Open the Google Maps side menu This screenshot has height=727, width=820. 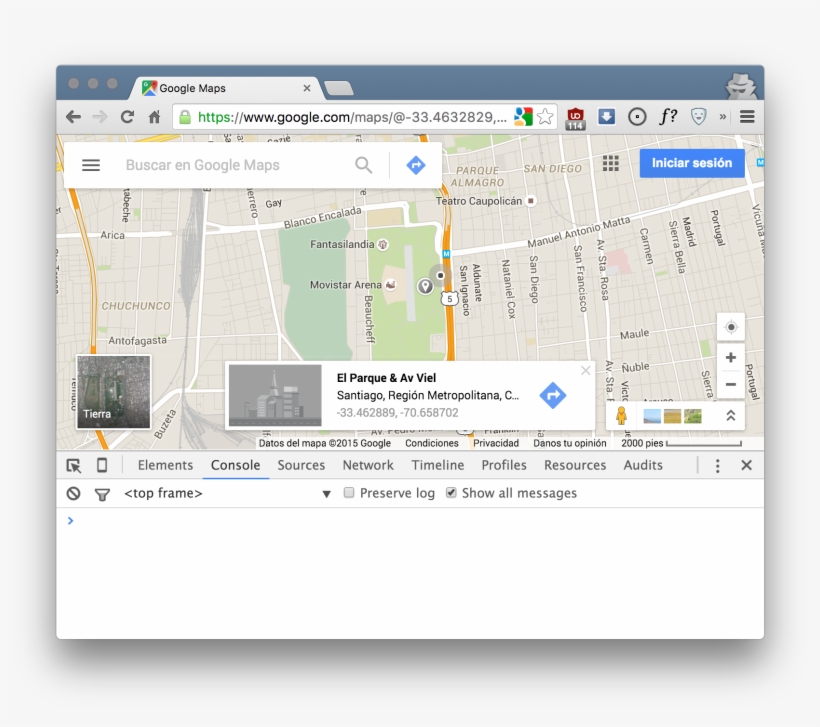(91, 165)
